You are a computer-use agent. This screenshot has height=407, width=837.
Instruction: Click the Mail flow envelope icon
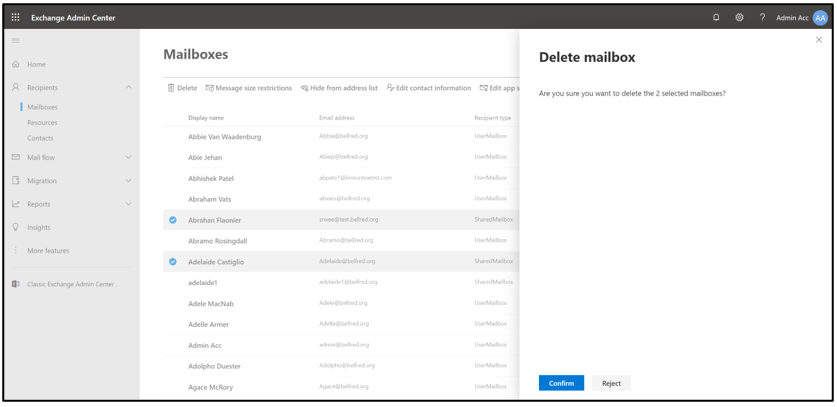[15, 158]
